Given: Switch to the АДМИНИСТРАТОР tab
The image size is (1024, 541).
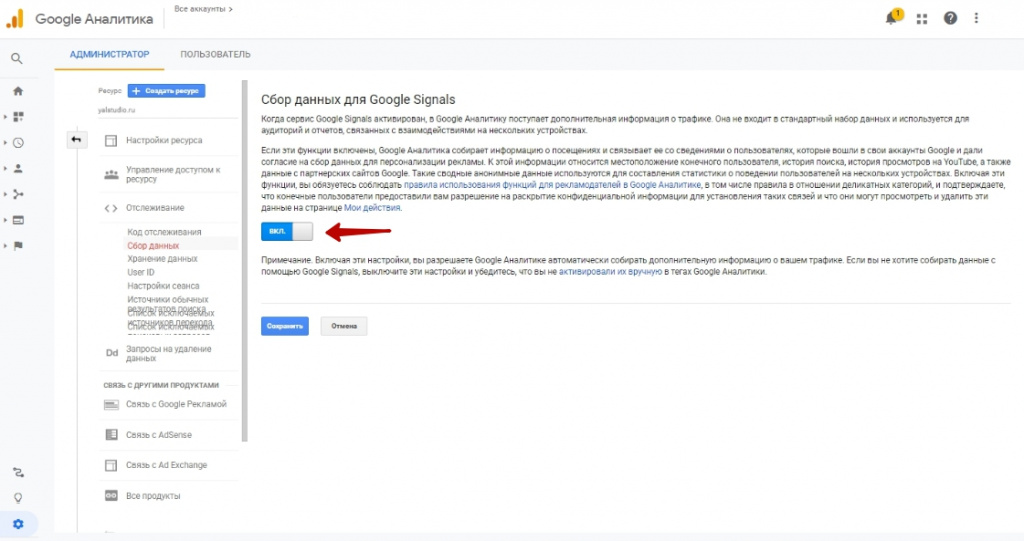Looking at the screenshot, I should [109, 54].
